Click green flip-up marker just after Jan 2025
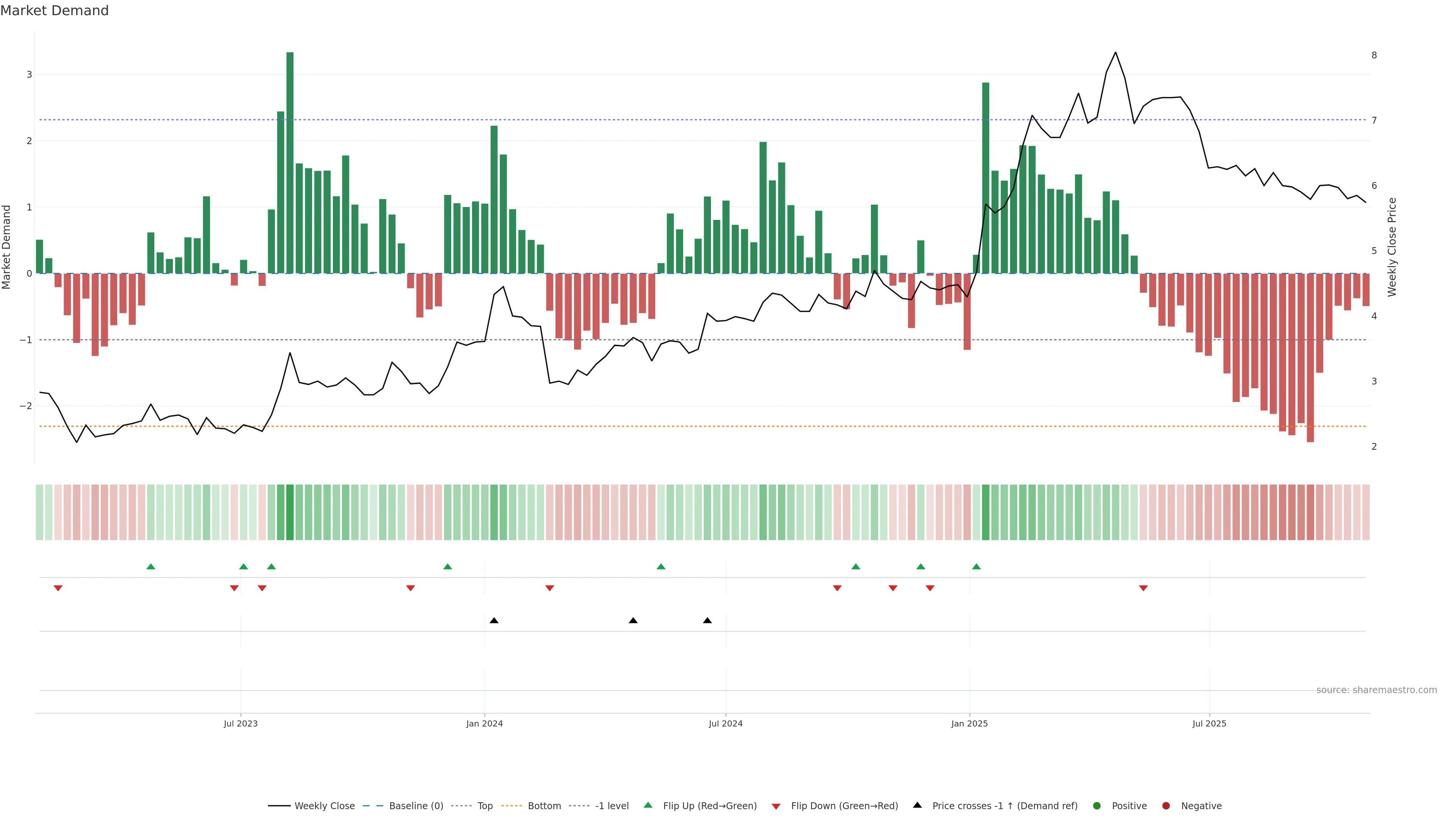1456x819 pixels. pyautogui.click(x=976, y=566)
